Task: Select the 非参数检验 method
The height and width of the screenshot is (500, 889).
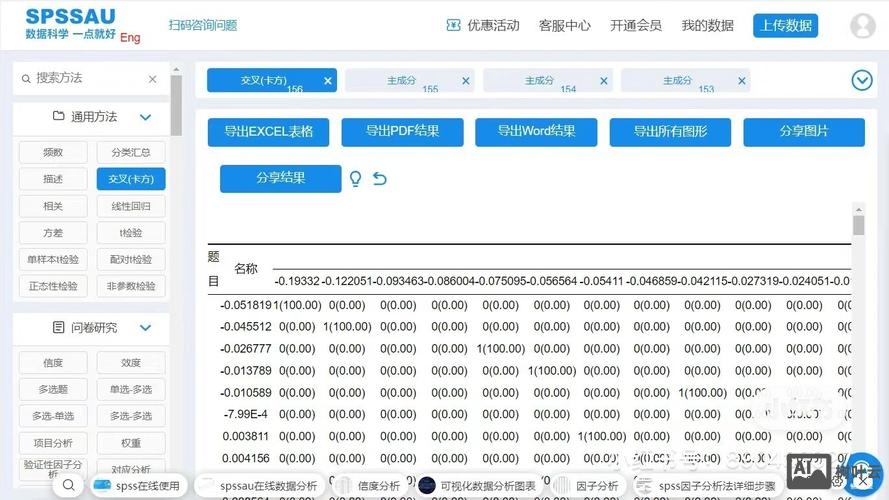Action: (x=131, y=286)
